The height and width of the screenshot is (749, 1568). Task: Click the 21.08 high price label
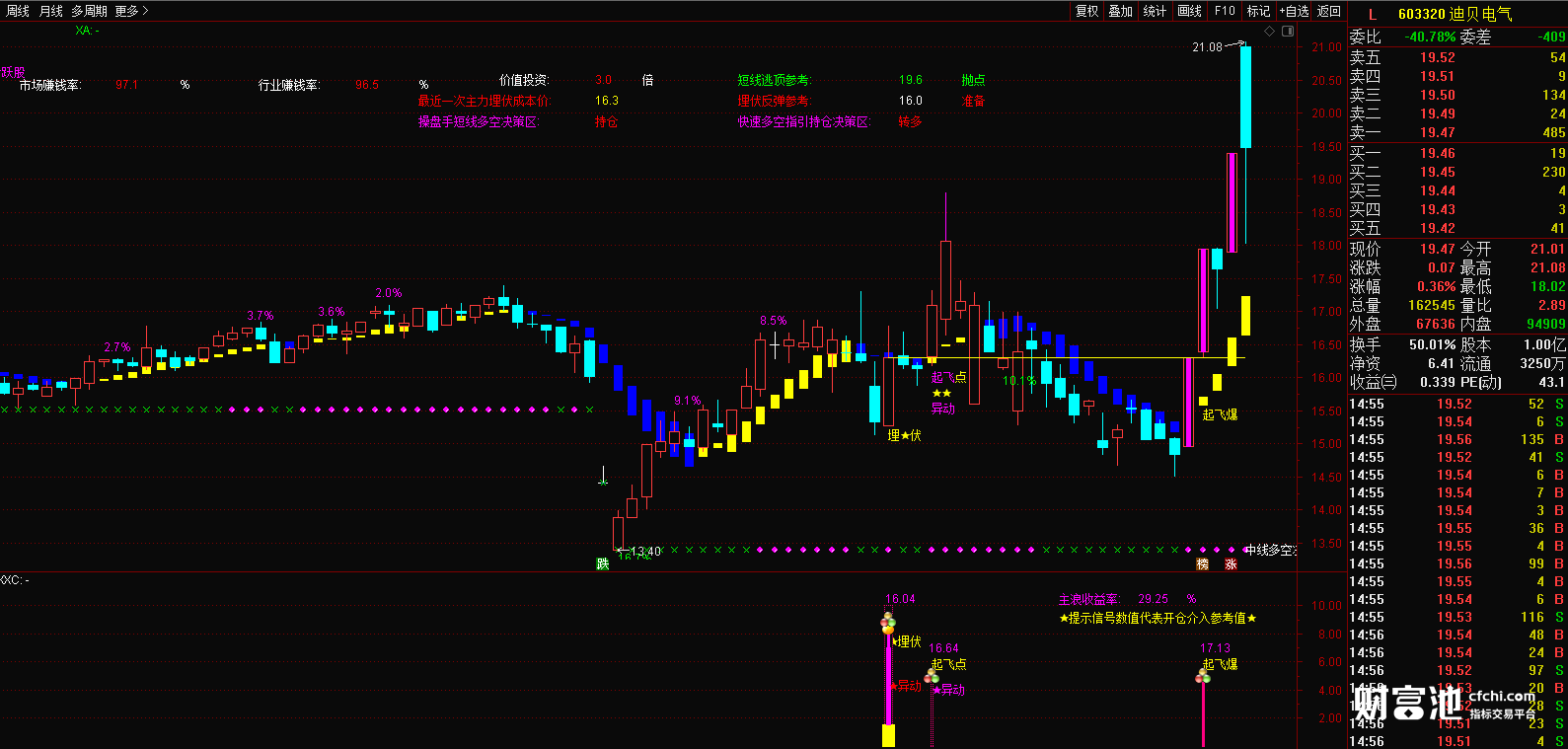click(1207, 47)
